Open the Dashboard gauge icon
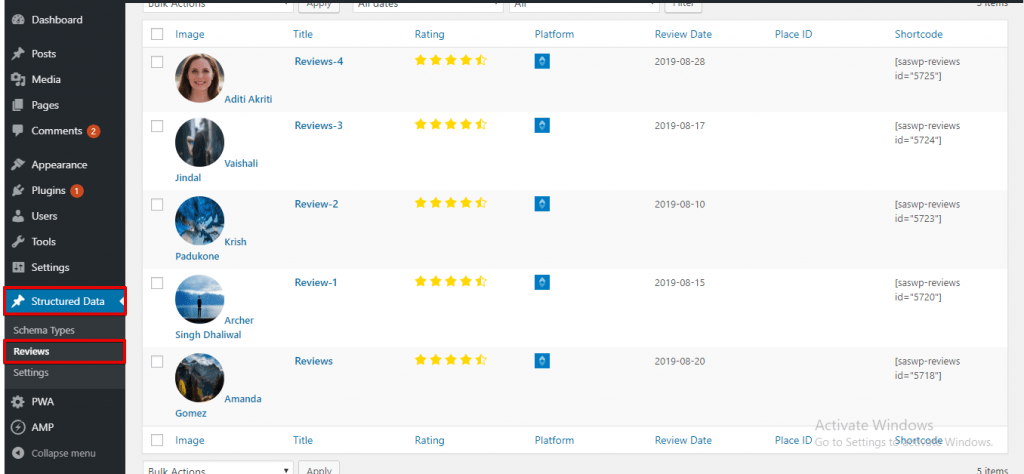Image resolution: width=1024 pixels, height=474 pixels. [18, 20]
